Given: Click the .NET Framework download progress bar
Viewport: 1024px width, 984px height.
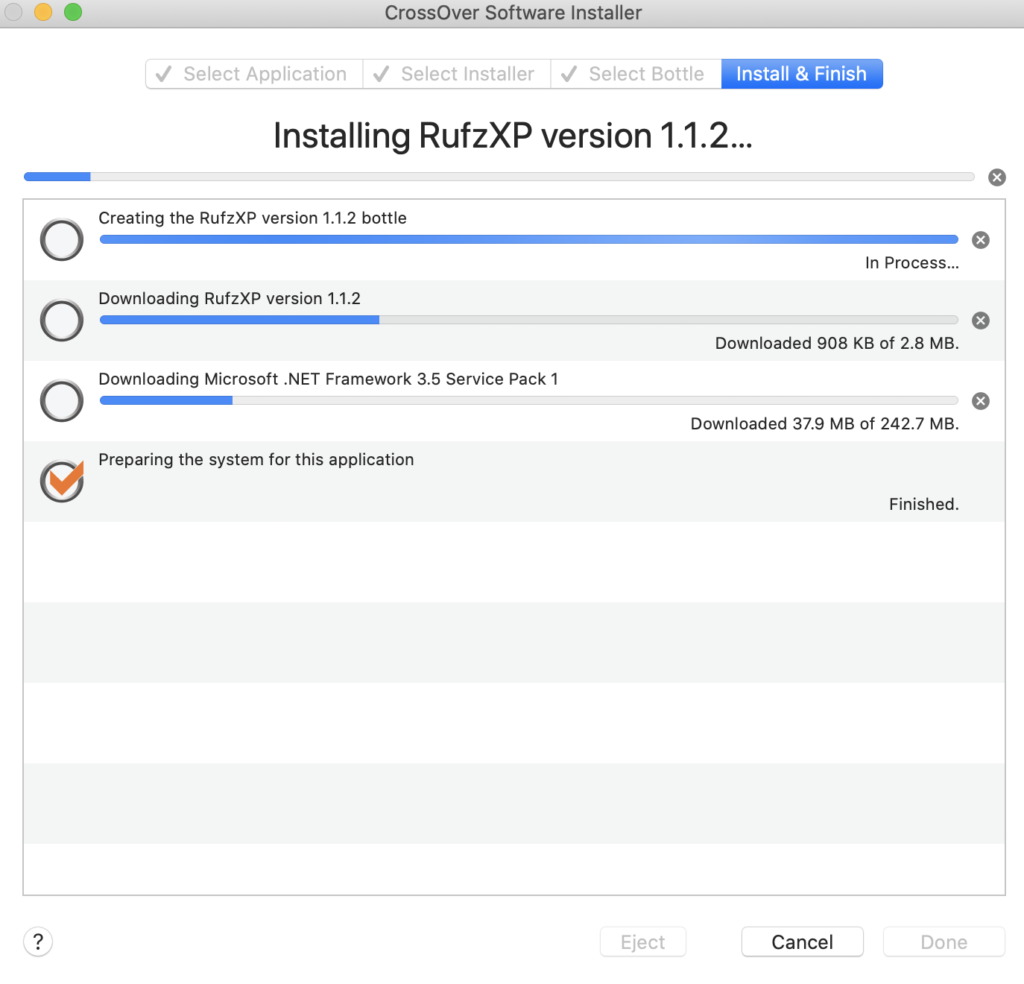Looking at the screenshot, I should click(528, 401).
